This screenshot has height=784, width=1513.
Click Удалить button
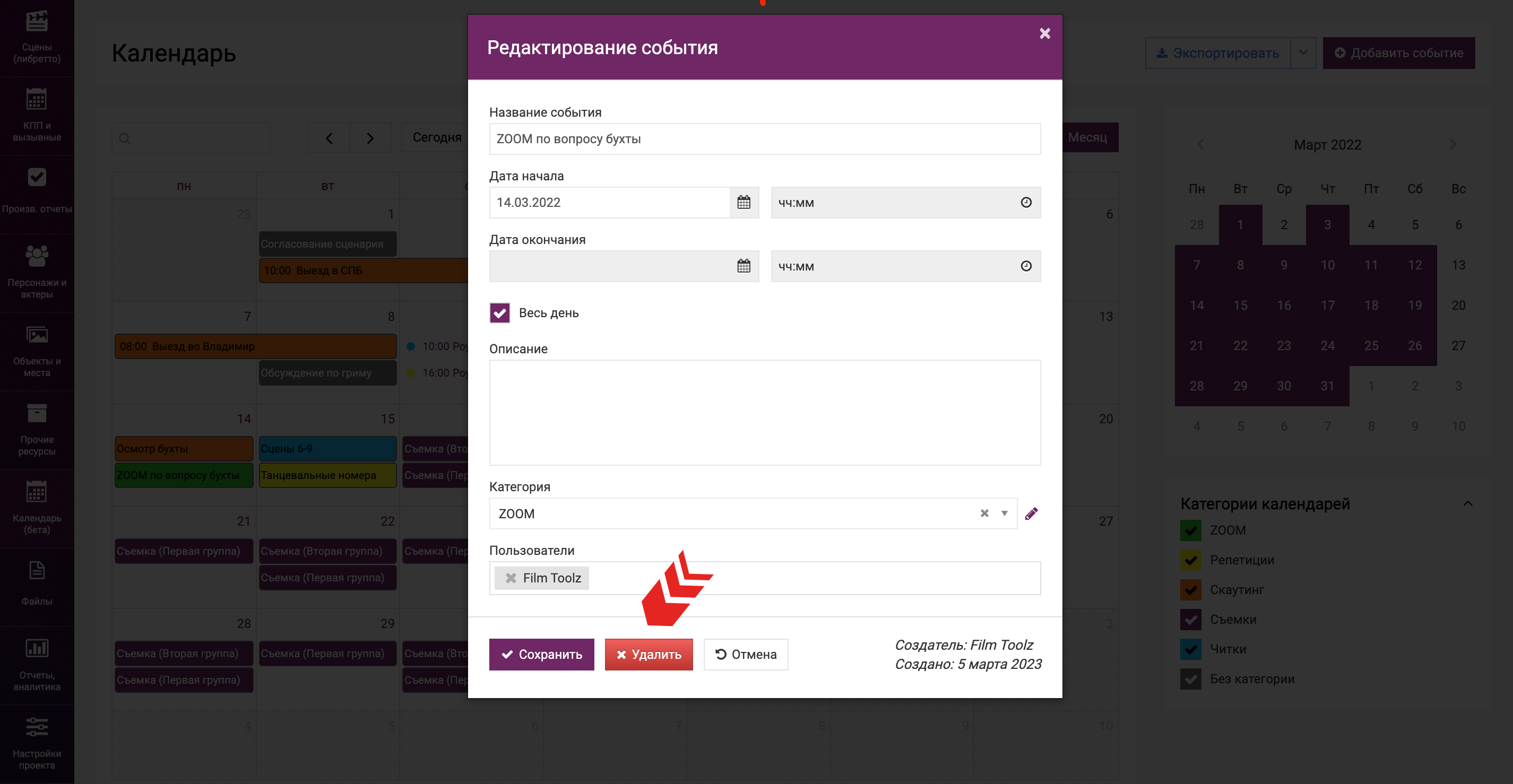point(649,654)
